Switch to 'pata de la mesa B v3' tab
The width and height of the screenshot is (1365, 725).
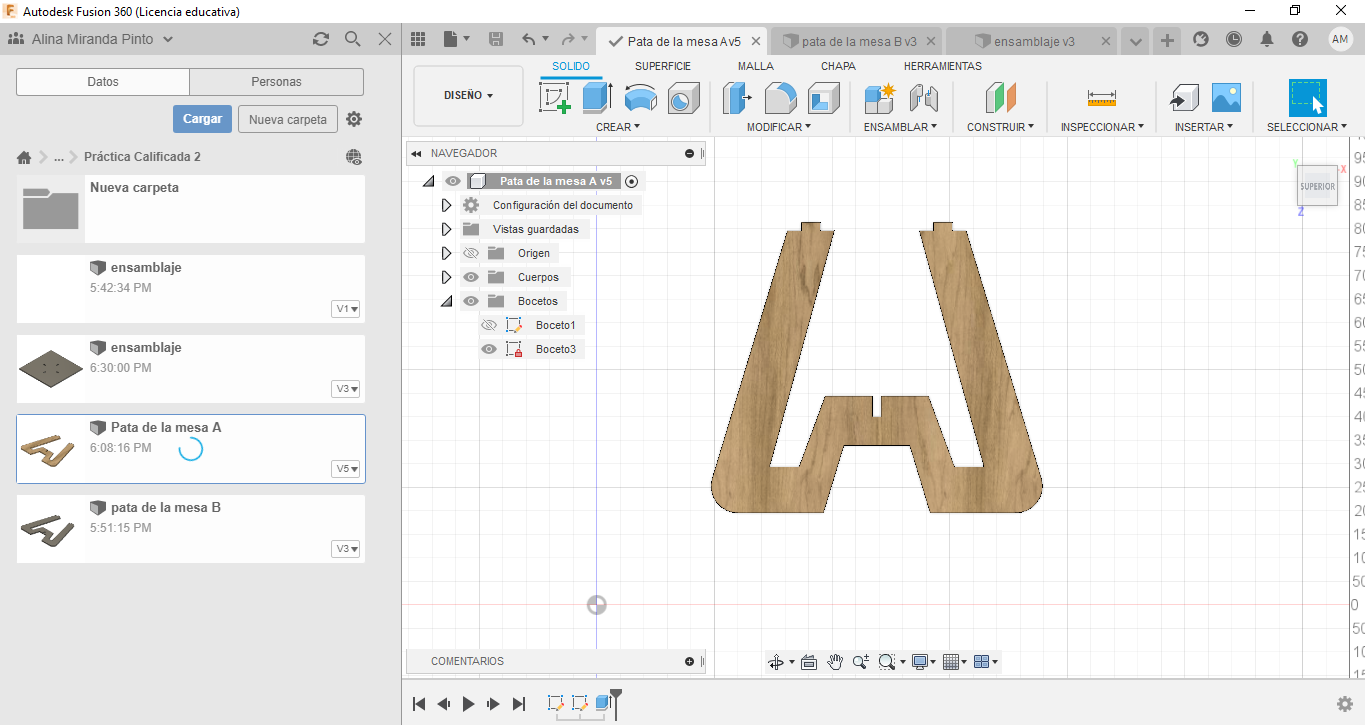click(858, 41)
